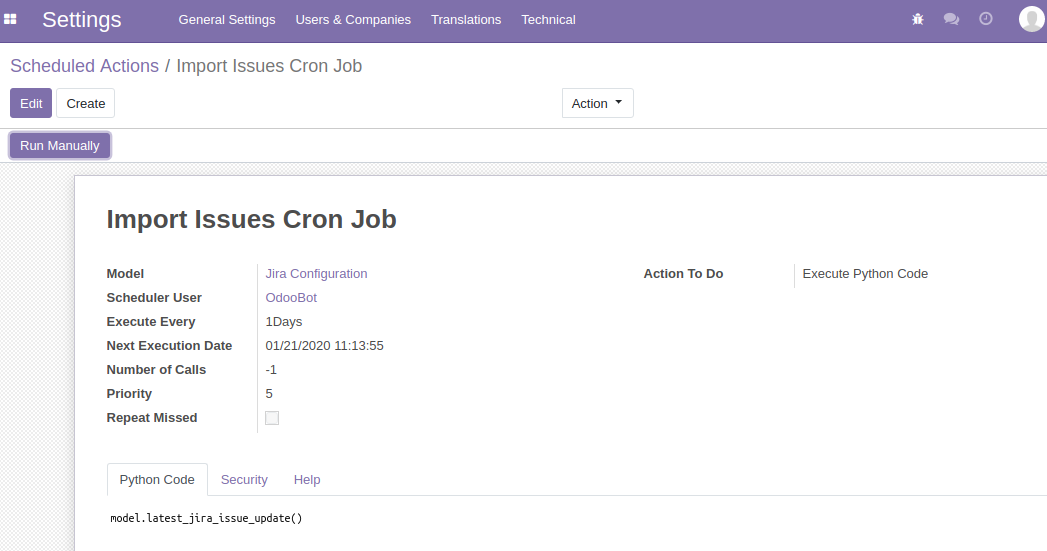Screen dimensions: 1047x551
Task: Switch to the Security tab
Action: pos(244,480)
